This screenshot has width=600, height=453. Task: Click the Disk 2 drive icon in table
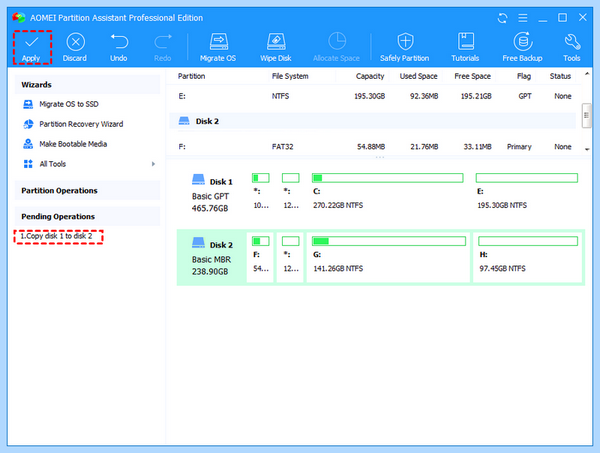(x=184, y=121)
